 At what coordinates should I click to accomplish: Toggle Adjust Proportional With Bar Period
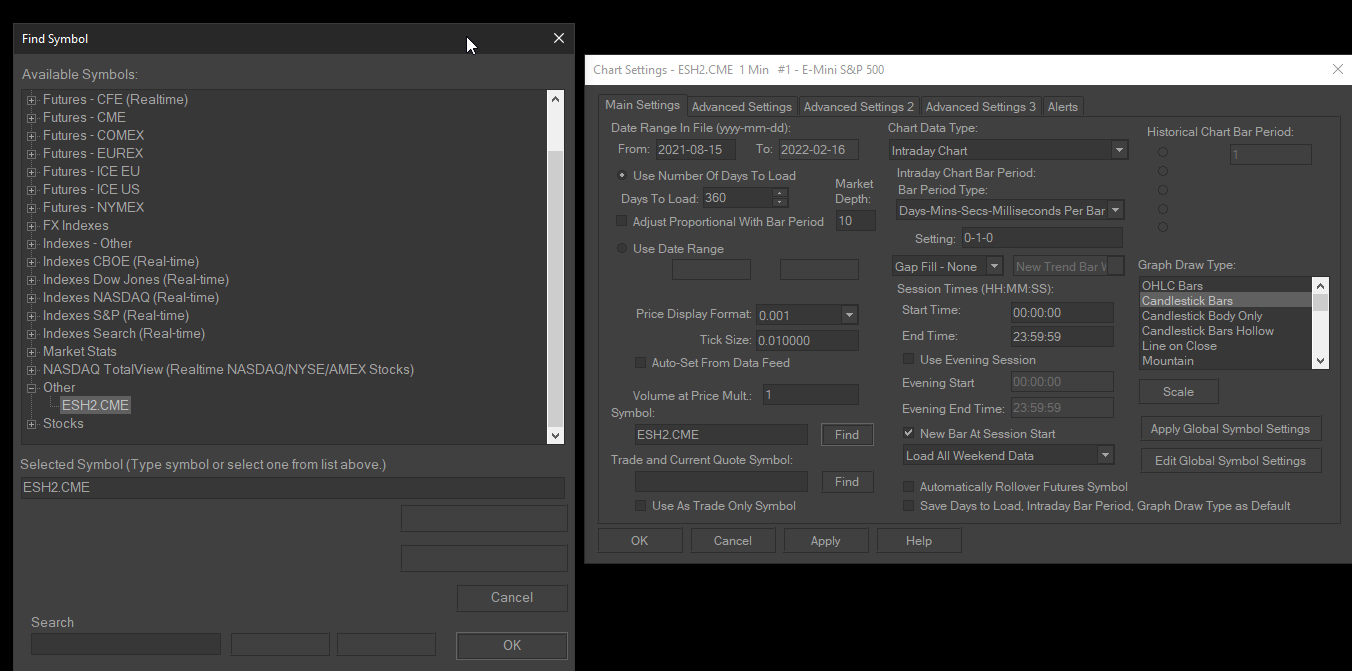pos(622,222)
